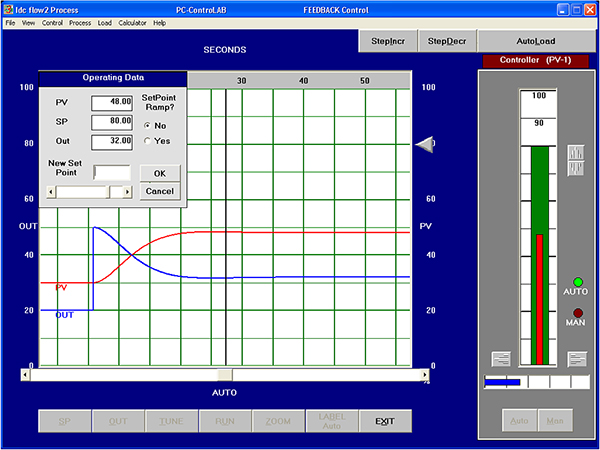Click the blue OUT trace label
Screen dimensions: 600x450
click(x=65, y=315)
